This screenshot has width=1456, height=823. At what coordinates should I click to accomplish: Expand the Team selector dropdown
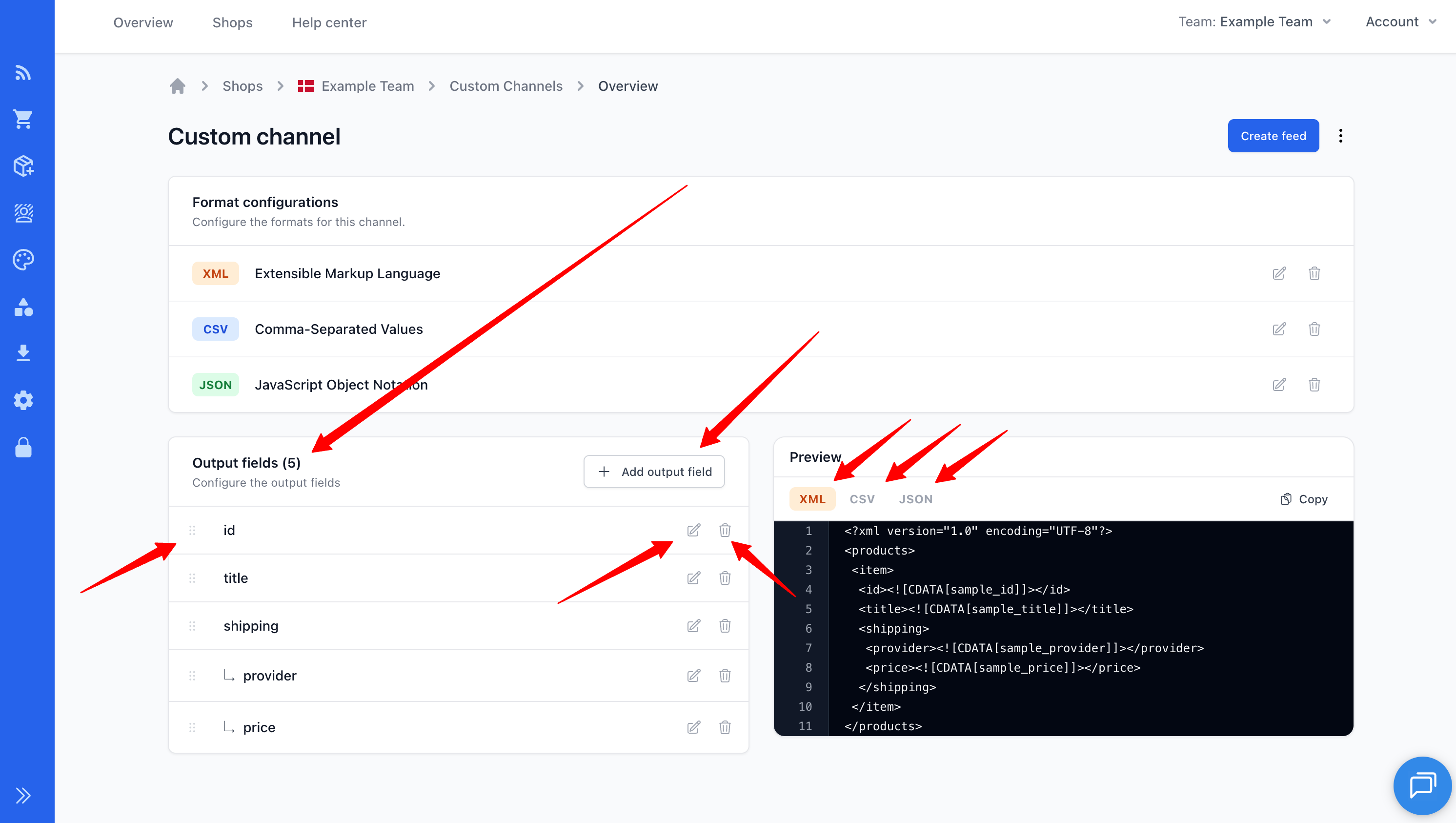point(1255,22)
